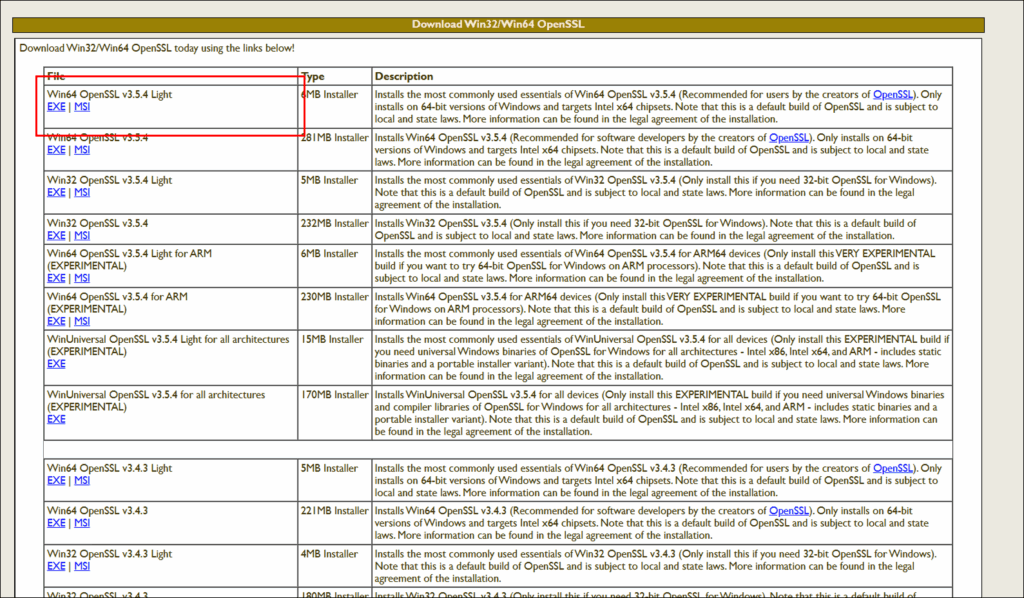This screenshot has height=598, width=1024.
Task: Download Win32 OpenSSL v3.5.4 Light EXE
Action: 56,192
